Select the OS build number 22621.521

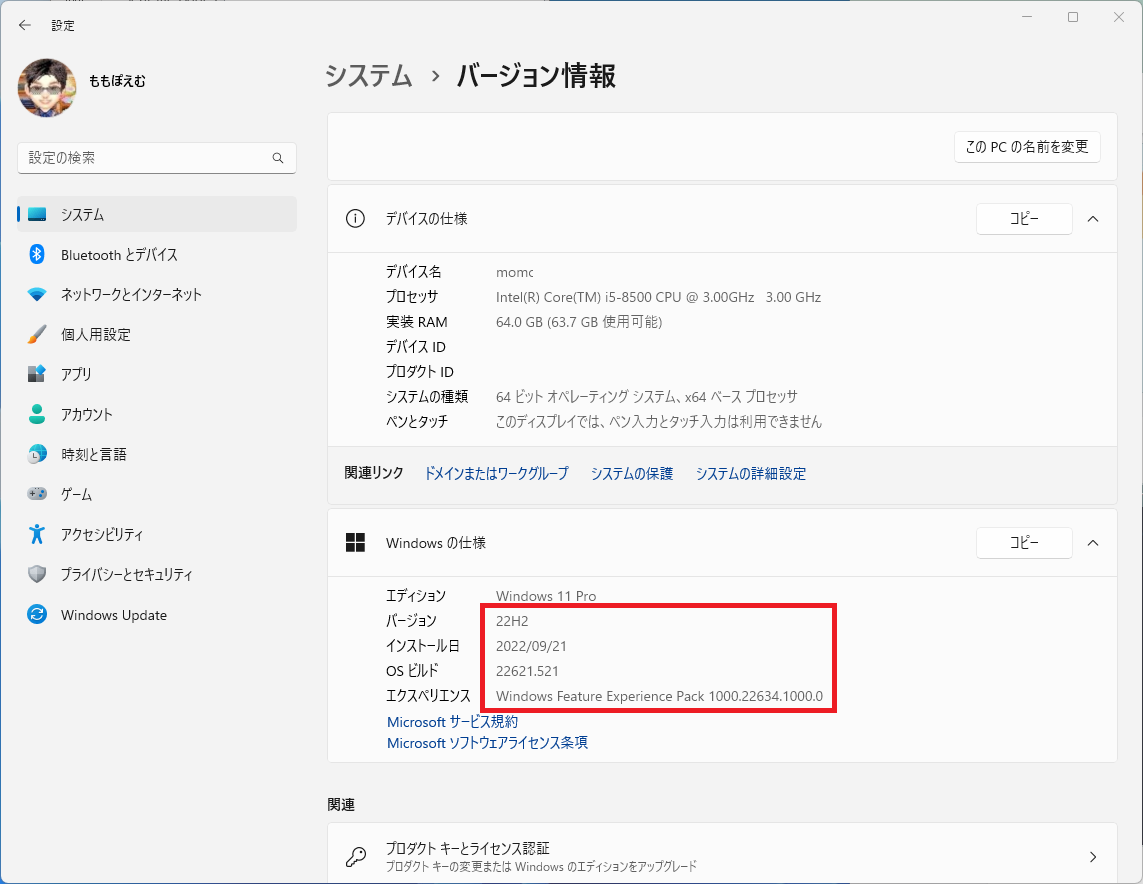pyautogui.click(x=527, y=671)
